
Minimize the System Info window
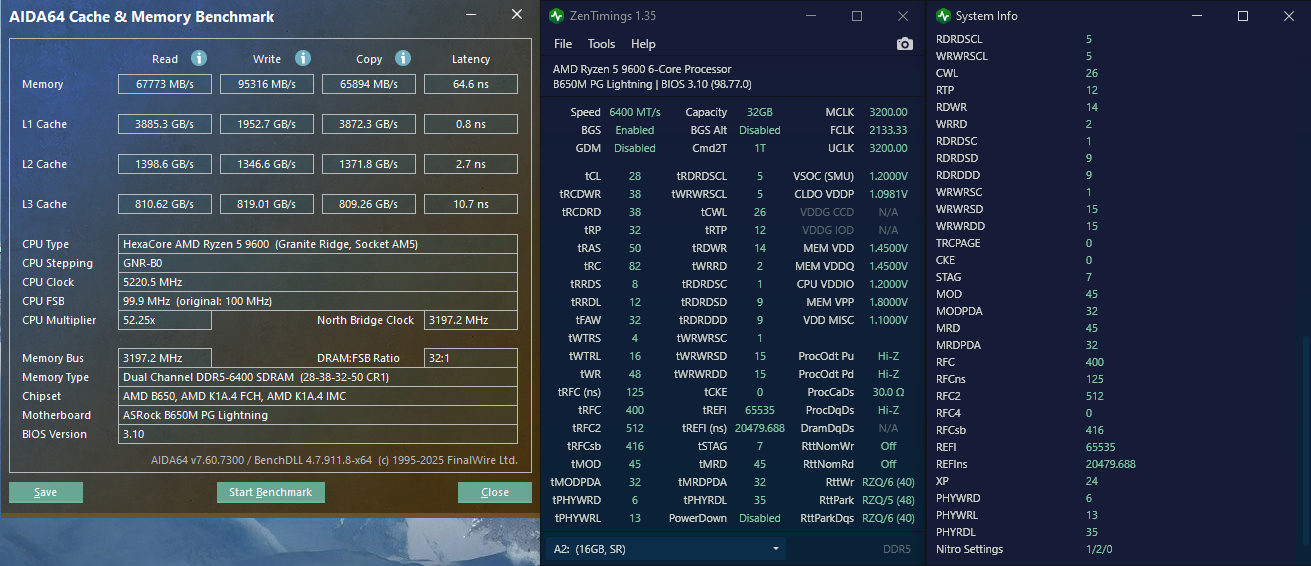click(1196, 16)
